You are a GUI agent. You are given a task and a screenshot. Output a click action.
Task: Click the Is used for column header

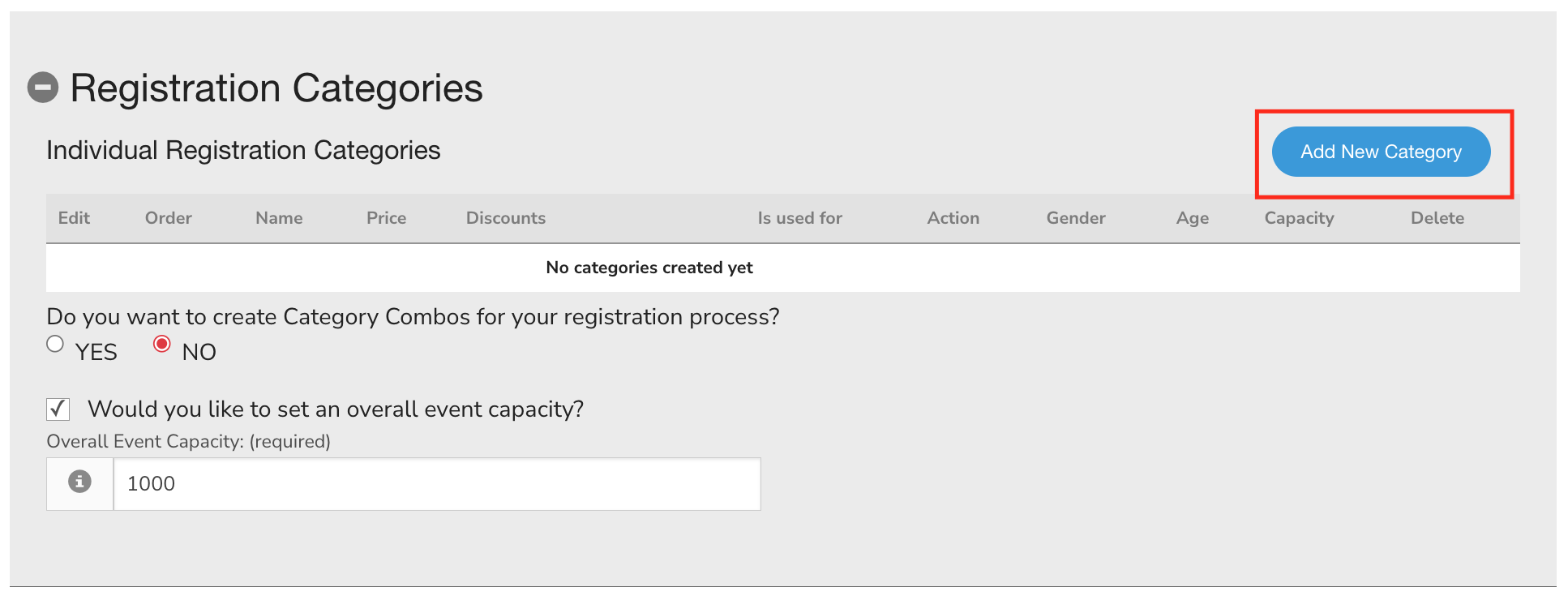[x=799, y=218]
